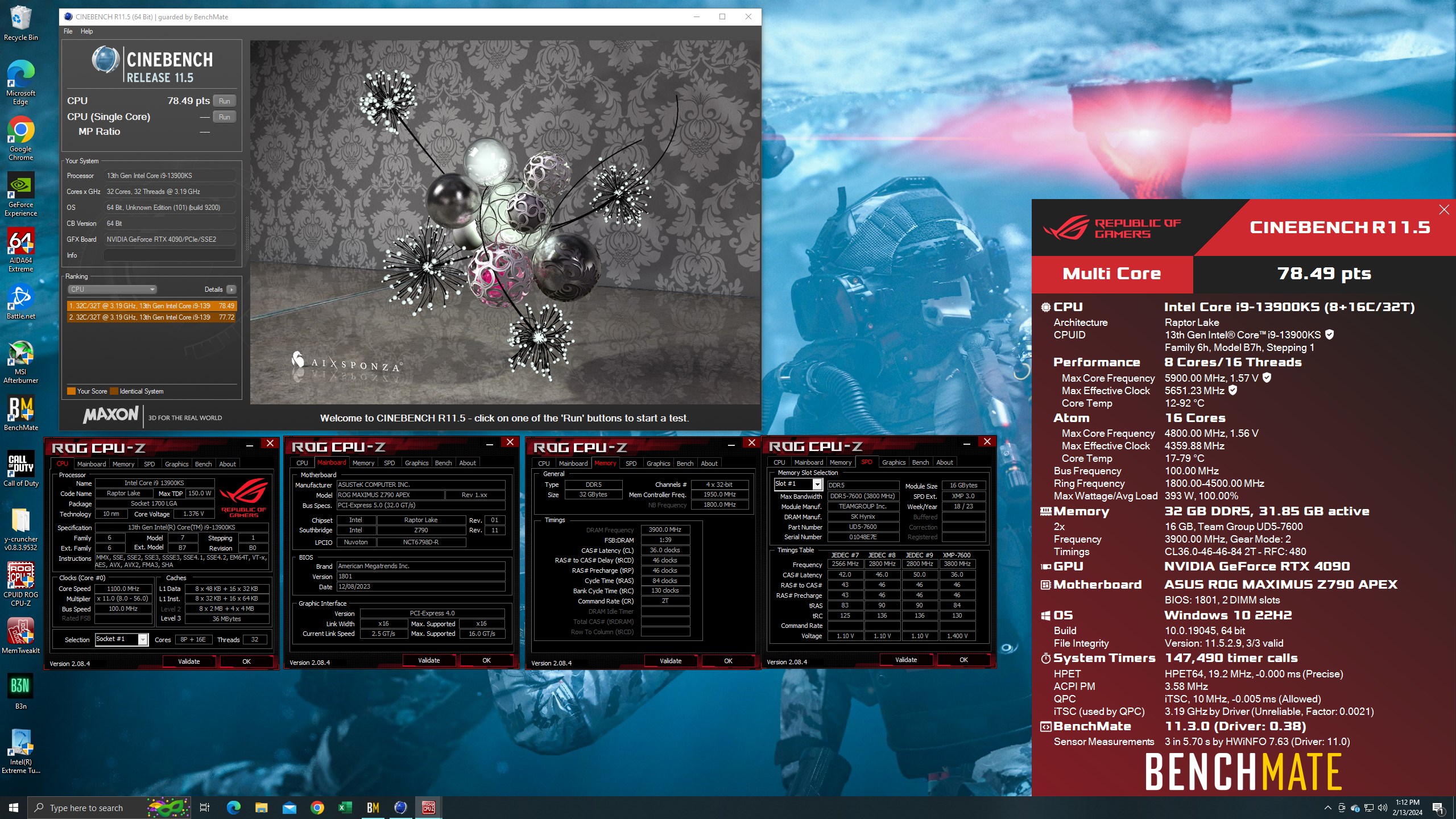This screenshot has width=1456, height=819.
Task: Select SPD tab in third CPU-Z window
Action: pos(631,464)
